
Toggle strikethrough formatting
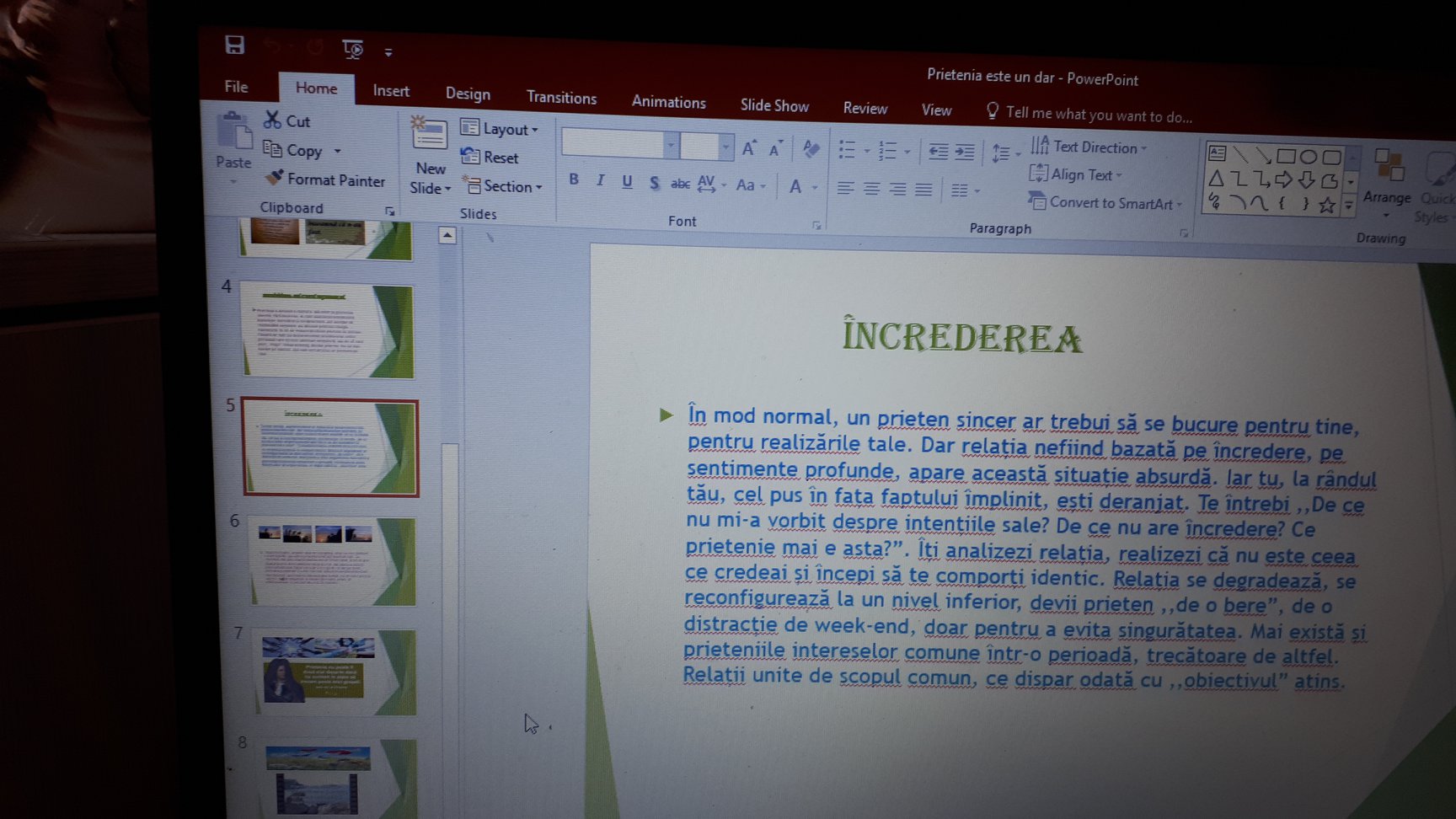680,184
